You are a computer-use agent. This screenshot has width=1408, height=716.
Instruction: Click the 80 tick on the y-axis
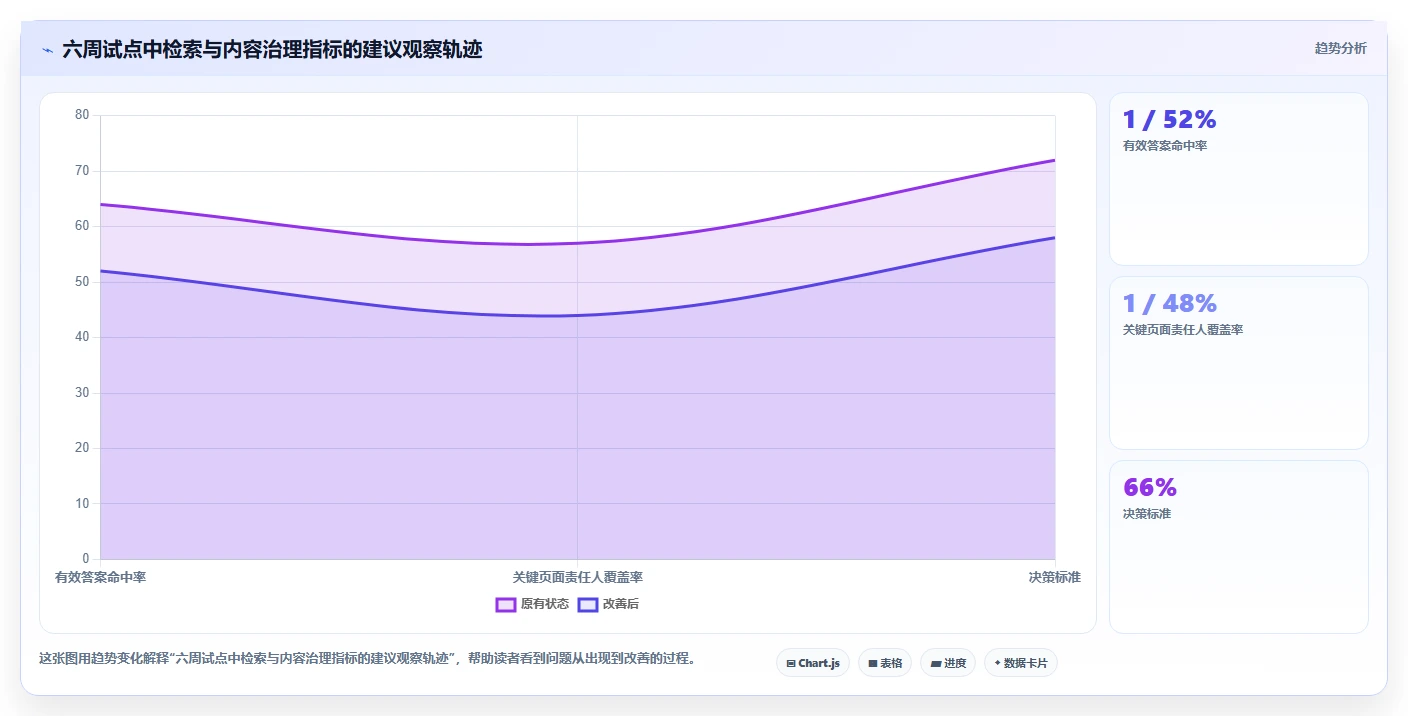pyautogui.click(x=82, y=115)
